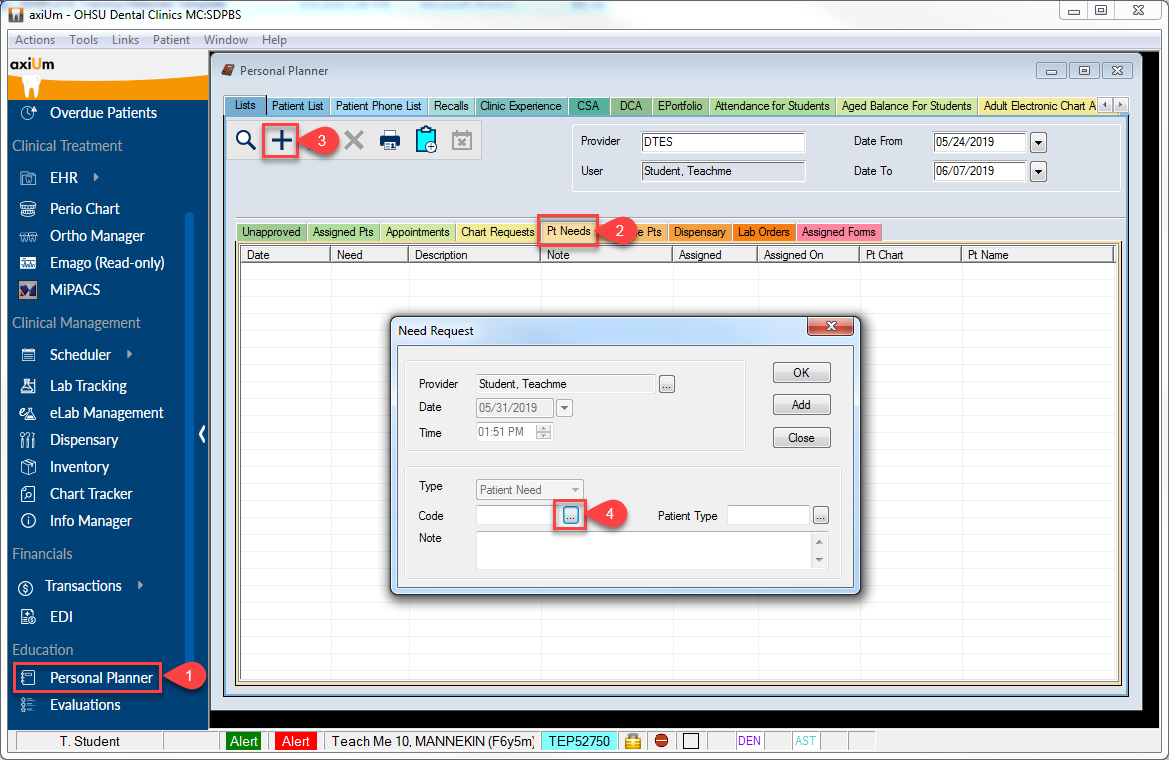Image resolution: width=1169 pixels, height=760 pixels.
Task: Open the Scheduler module in sidebar
Action: point(80,354)
